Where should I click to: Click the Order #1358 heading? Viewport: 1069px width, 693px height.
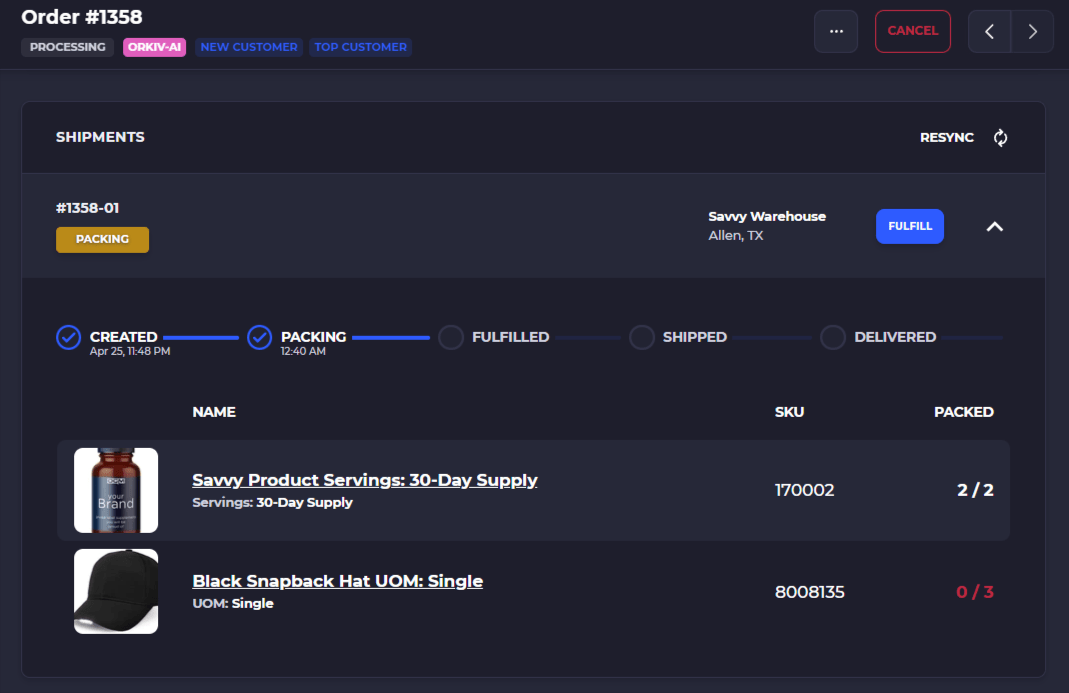(82, 17)
